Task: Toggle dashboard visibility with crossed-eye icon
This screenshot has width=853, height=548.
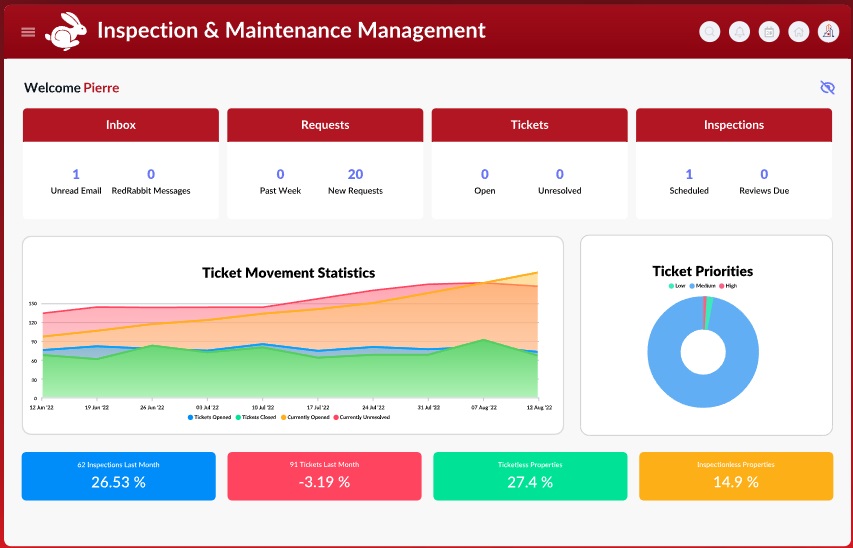Action: point(827,88)
